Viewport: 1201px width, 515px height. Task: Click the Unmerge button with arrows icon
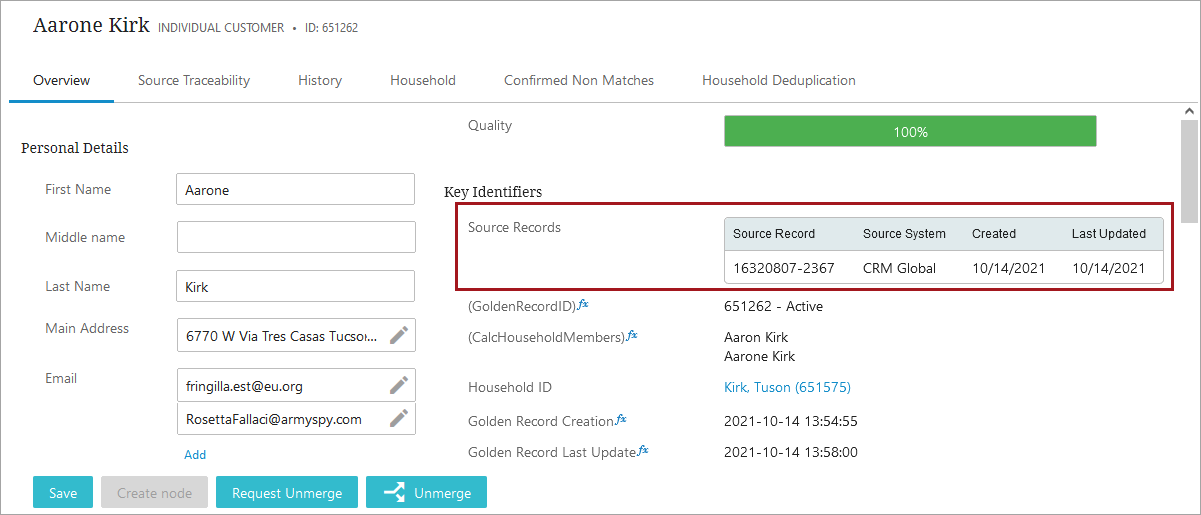point(426,493)
